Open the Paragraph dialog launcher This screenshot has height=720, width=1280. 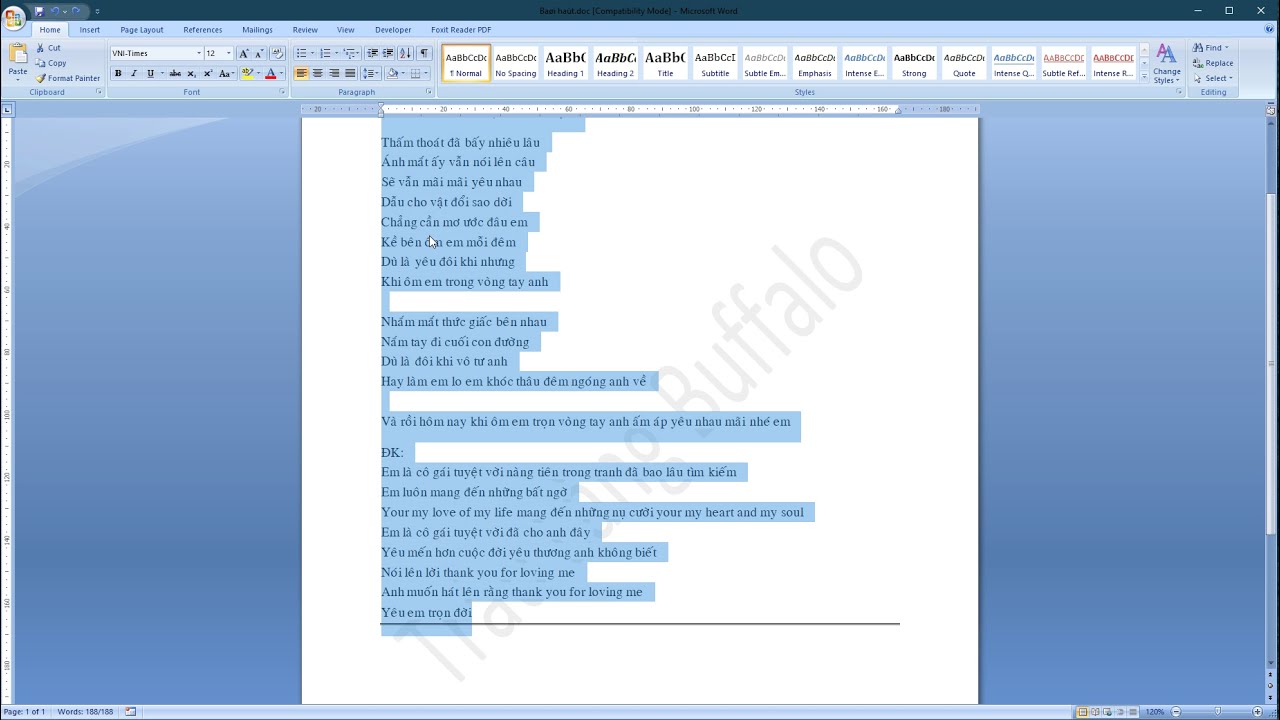pyautogui.click(x=430, y=92)
